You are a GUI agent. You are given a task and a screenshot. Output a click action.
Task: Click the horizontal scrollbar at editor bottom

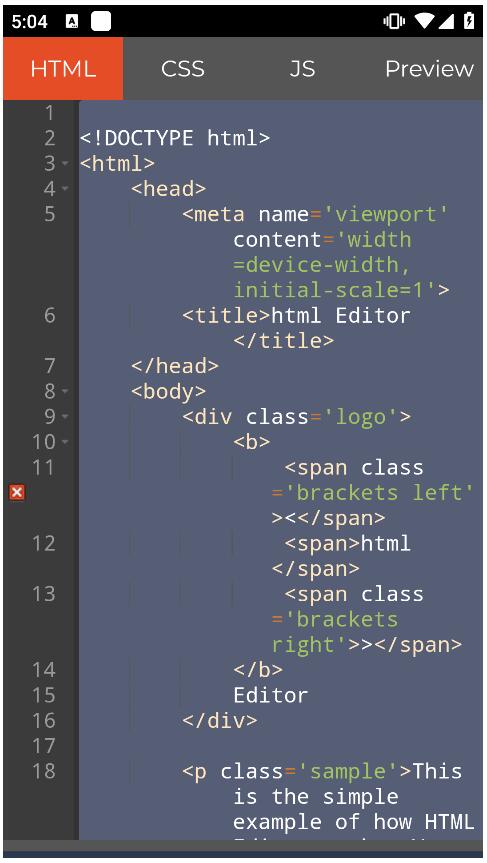click(243, 845)
